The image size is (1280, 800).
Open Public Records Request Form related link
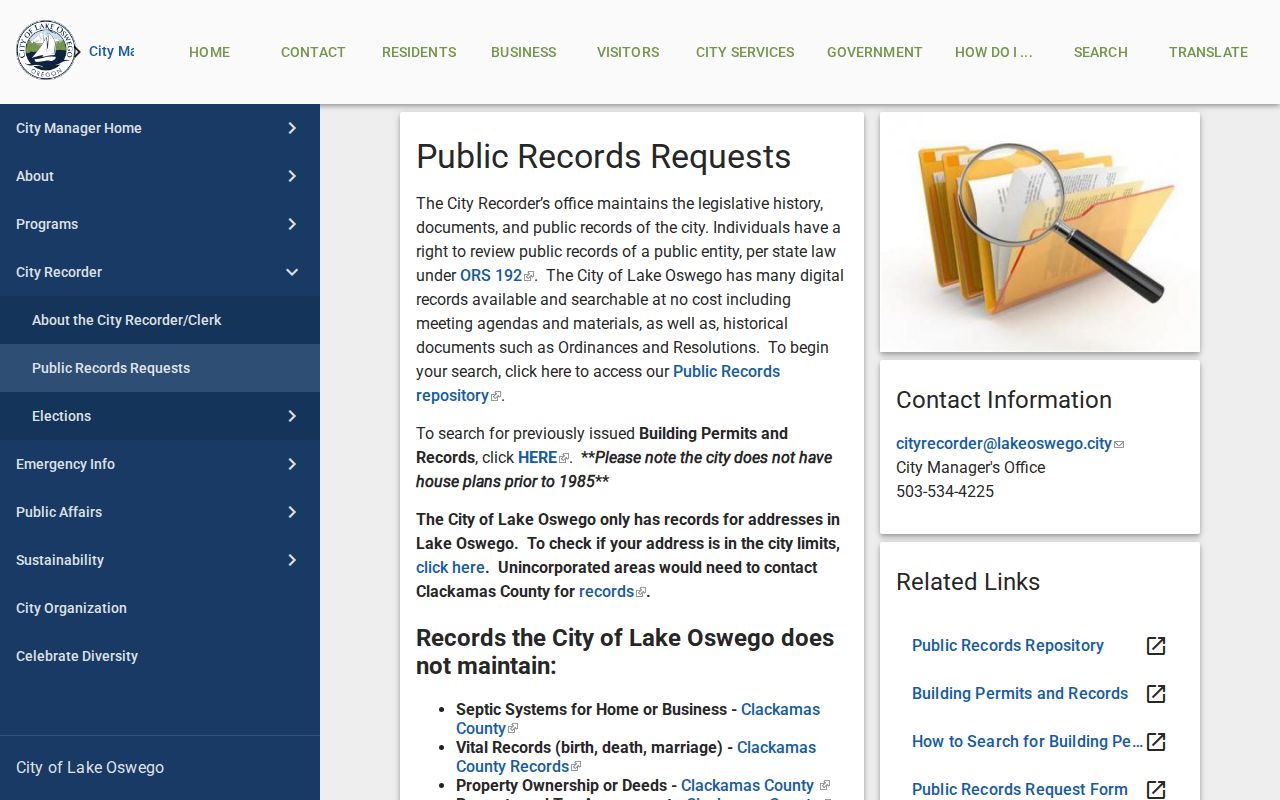click(x=1020, y=790)
